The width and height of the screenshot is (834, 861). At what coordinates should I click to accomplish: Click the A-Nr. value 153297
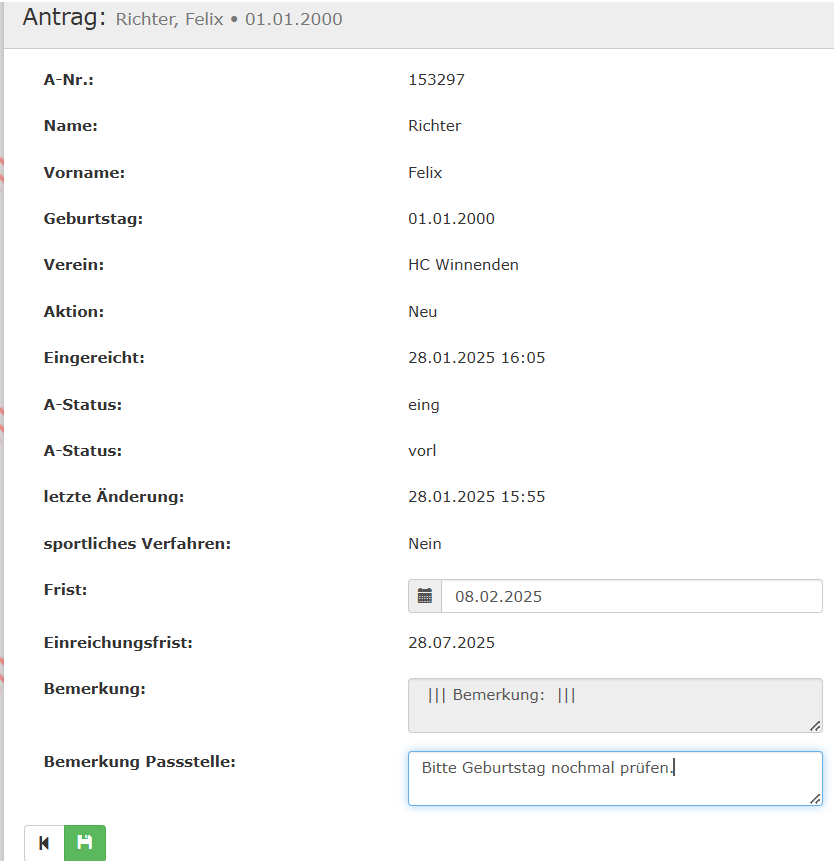click(x=436, y=80)
